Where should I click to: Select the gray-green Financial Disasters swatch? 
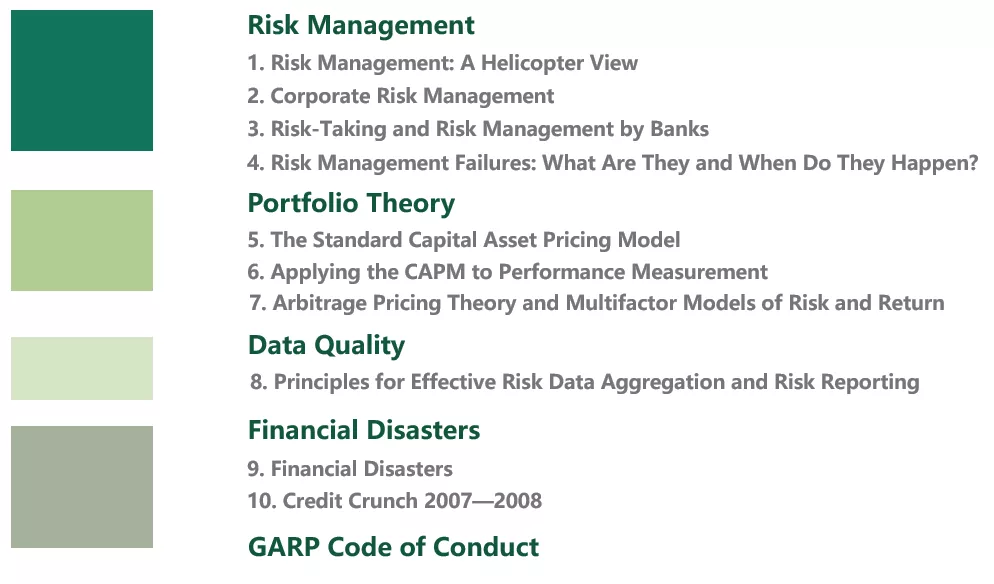coord(82,487)
